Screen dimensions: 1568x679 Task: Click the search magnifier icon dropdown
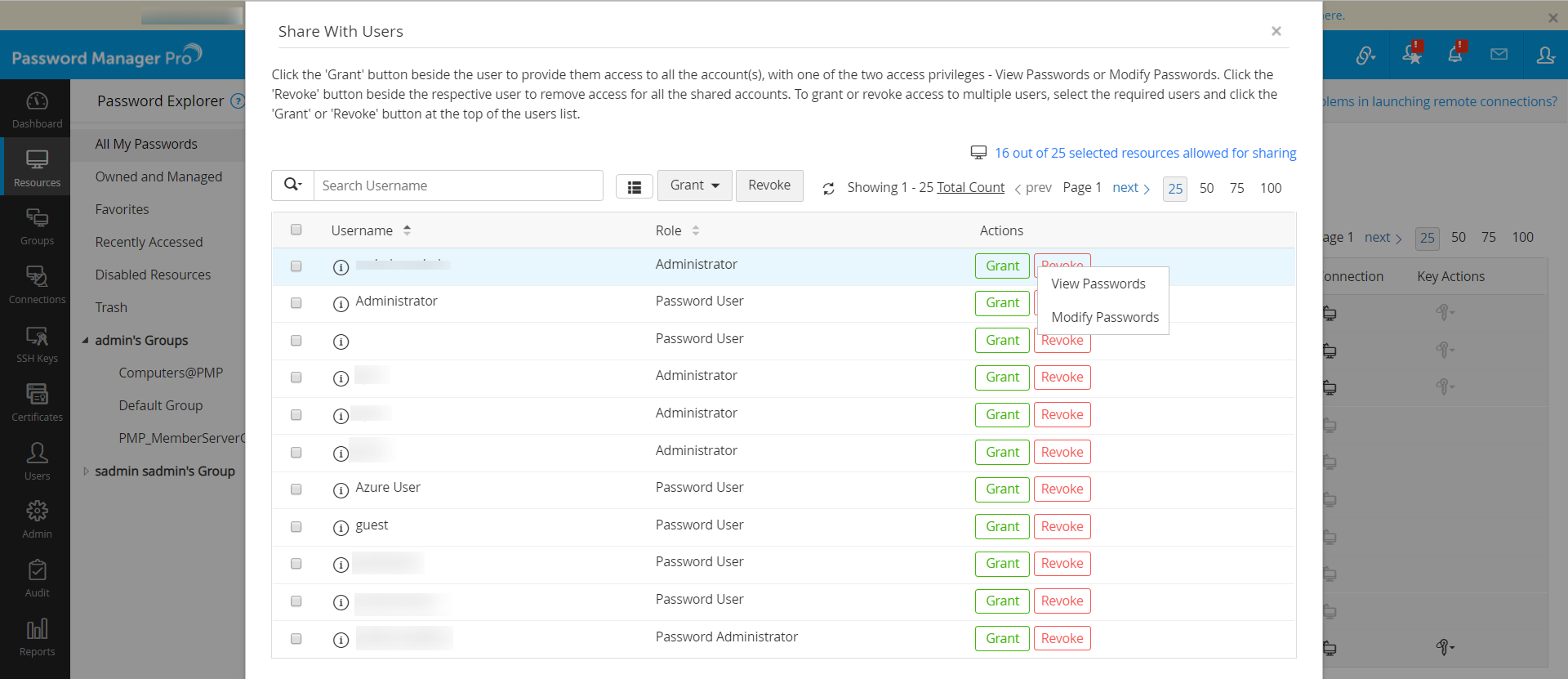[x=292, y=185]
